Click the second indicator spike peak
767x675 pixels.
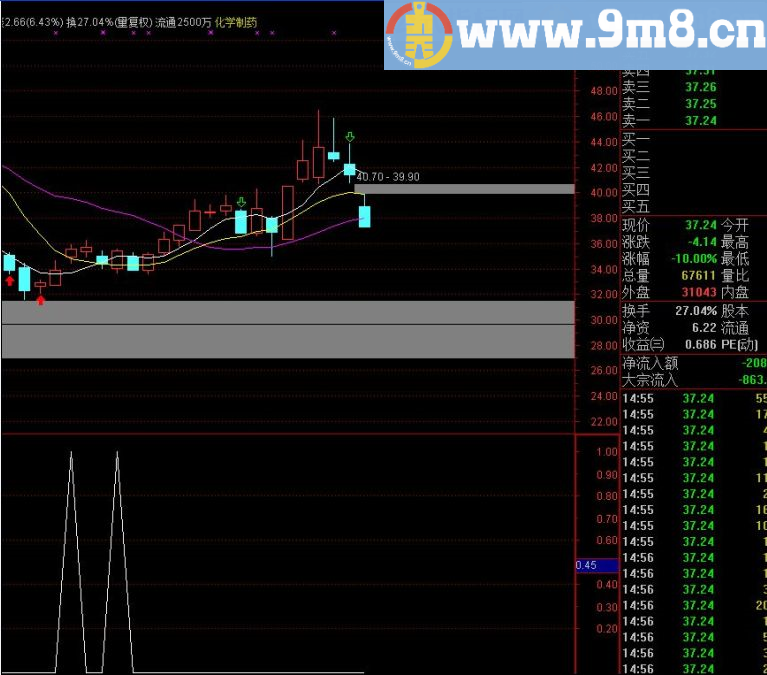[117, 453]
